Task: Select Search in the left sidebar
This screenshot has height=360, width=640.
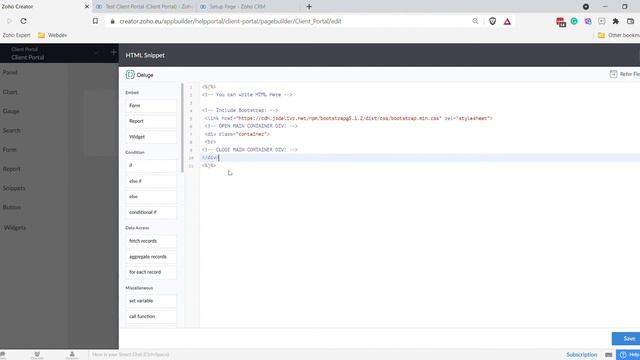Action: tap(11, 130)
